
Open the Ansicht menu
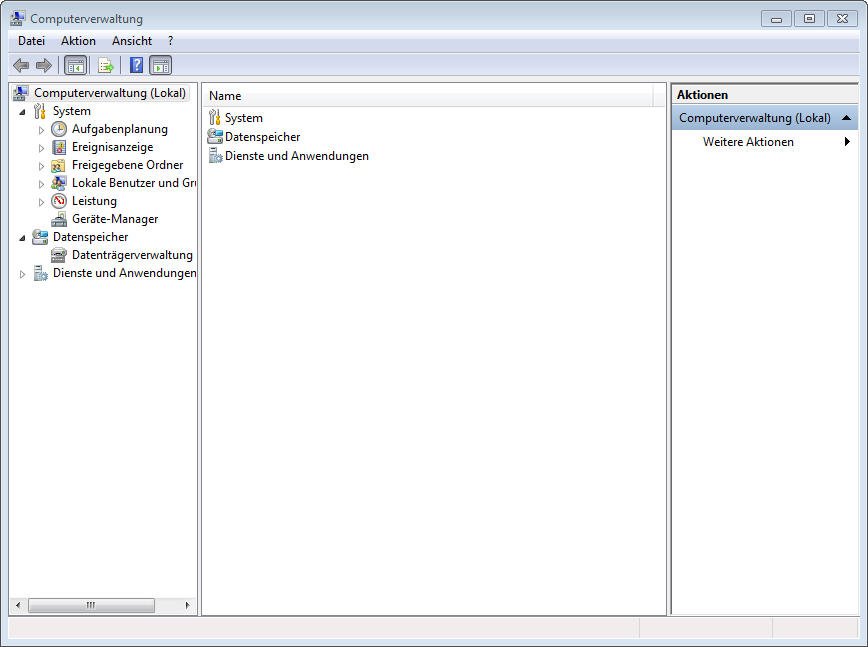pyautogui.click(x=132, y=41)
